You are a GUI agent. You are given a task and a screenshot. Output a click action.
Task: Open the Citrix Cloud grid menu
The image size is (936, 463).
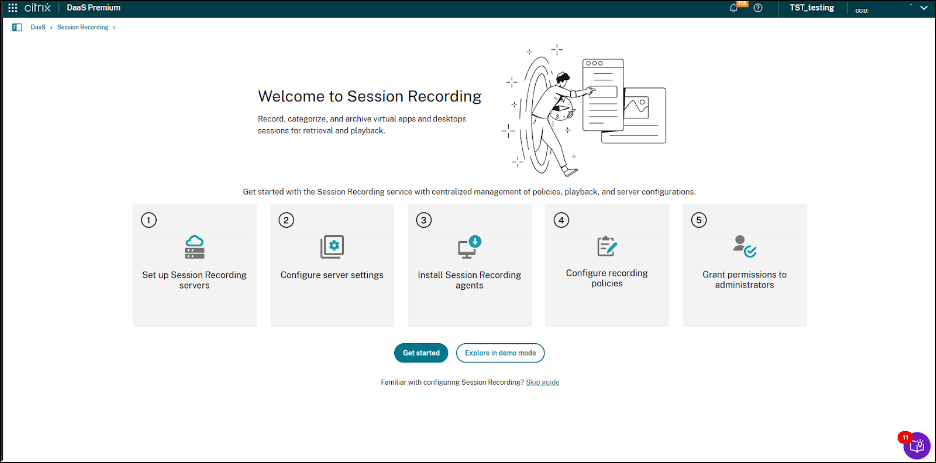click(13, 7)
